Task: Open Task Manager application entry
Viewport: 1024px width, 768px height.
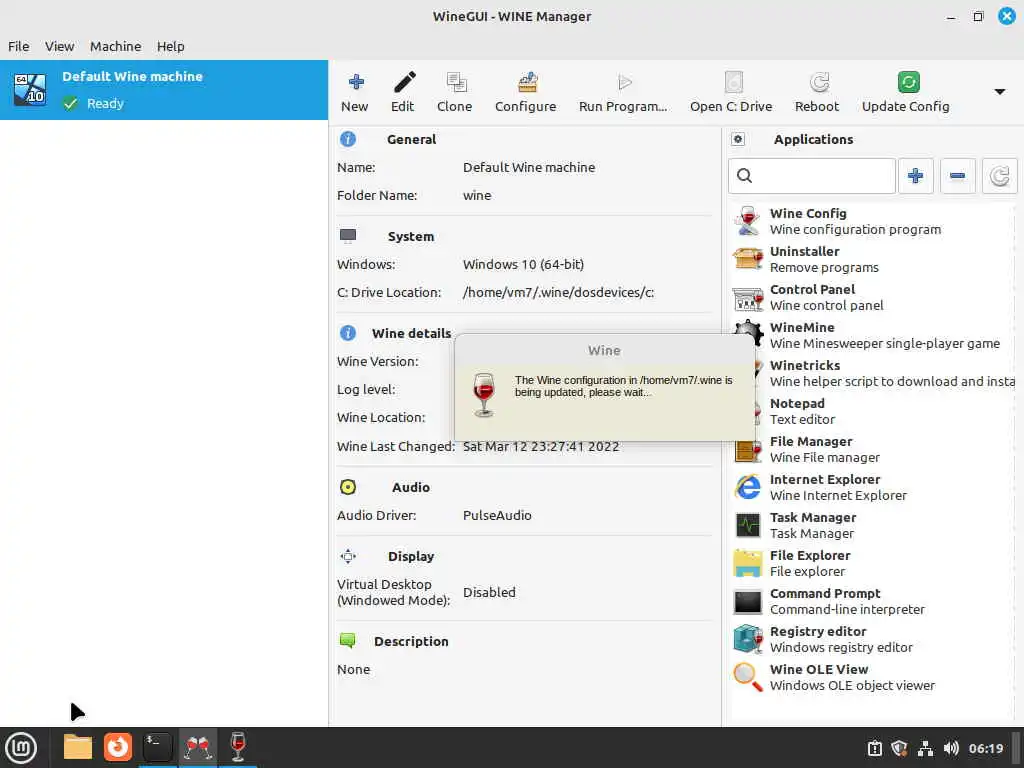Action: 872,525
